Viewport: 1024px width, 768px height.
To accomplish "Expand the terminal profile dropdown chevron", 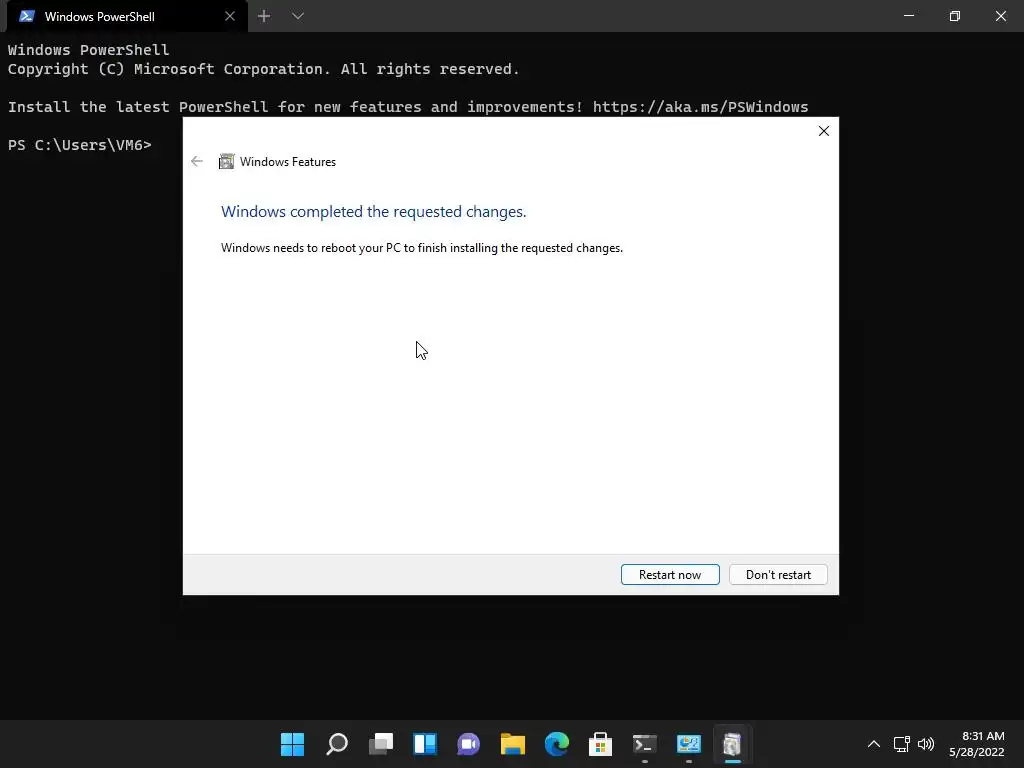I will pyautogui.click(x=298, y=16).
